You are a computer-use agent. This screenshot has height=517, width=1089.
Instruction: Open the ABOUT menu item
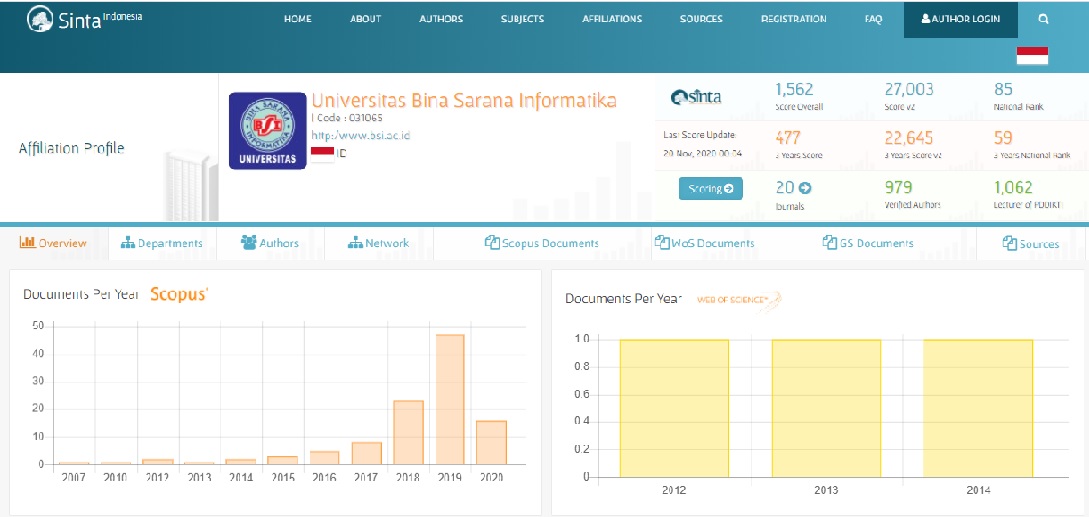365,19
